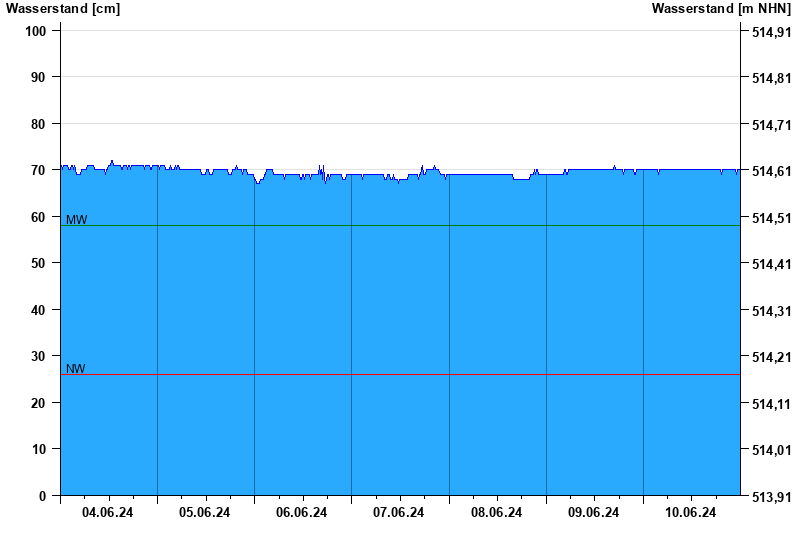
Task: Click the 50 value on left axis
Action: (x=38, y=263)
